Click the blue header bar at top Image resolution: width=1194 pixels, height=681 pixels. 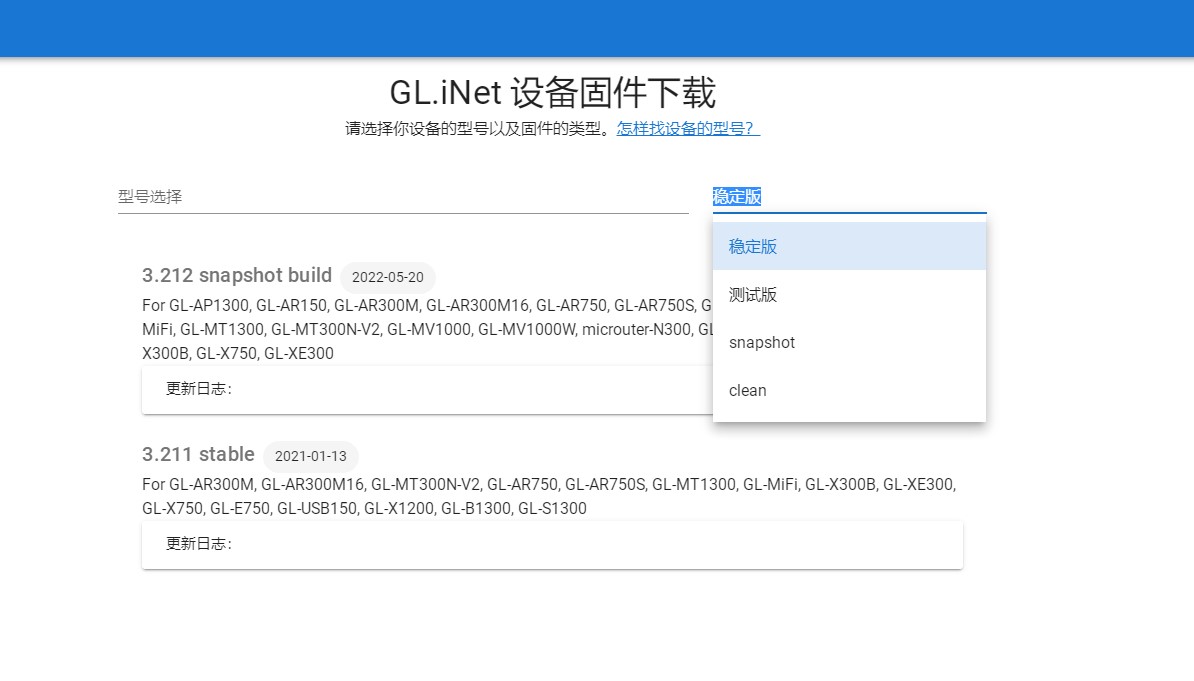(x=597, y=28)
